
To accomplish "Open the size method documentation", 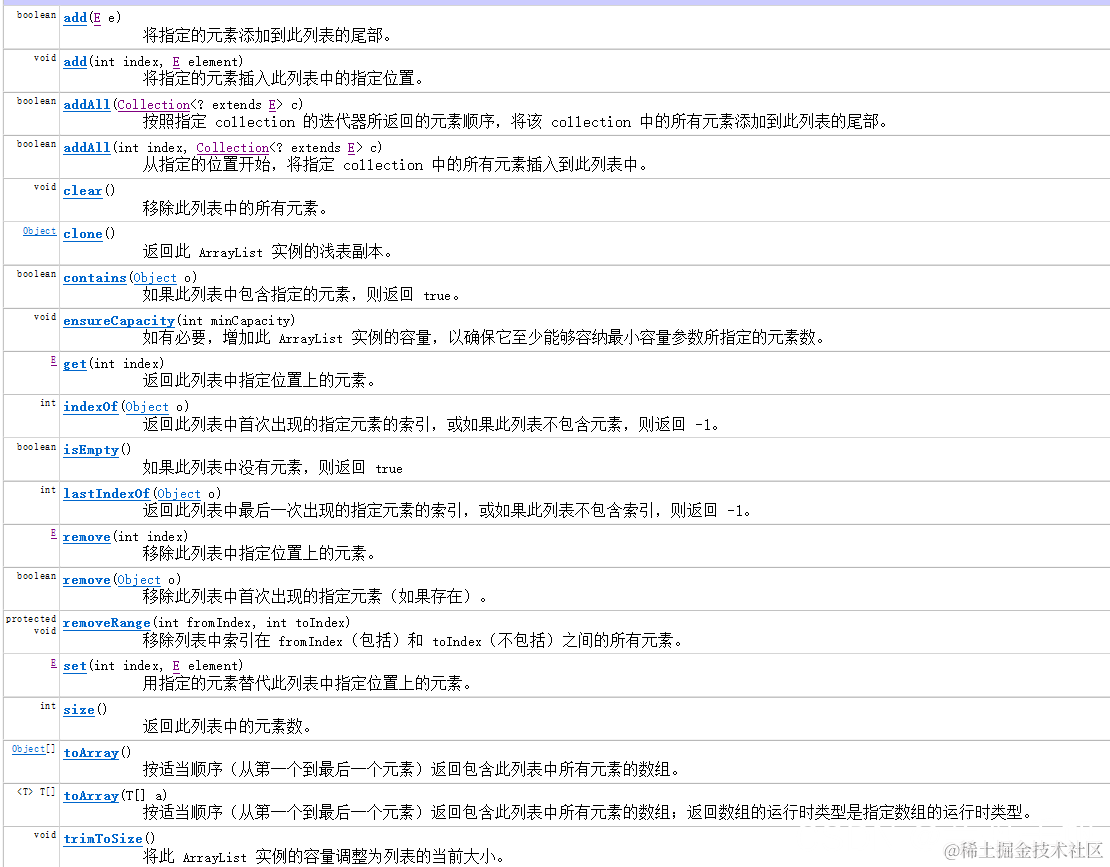I will click(78, 708).
